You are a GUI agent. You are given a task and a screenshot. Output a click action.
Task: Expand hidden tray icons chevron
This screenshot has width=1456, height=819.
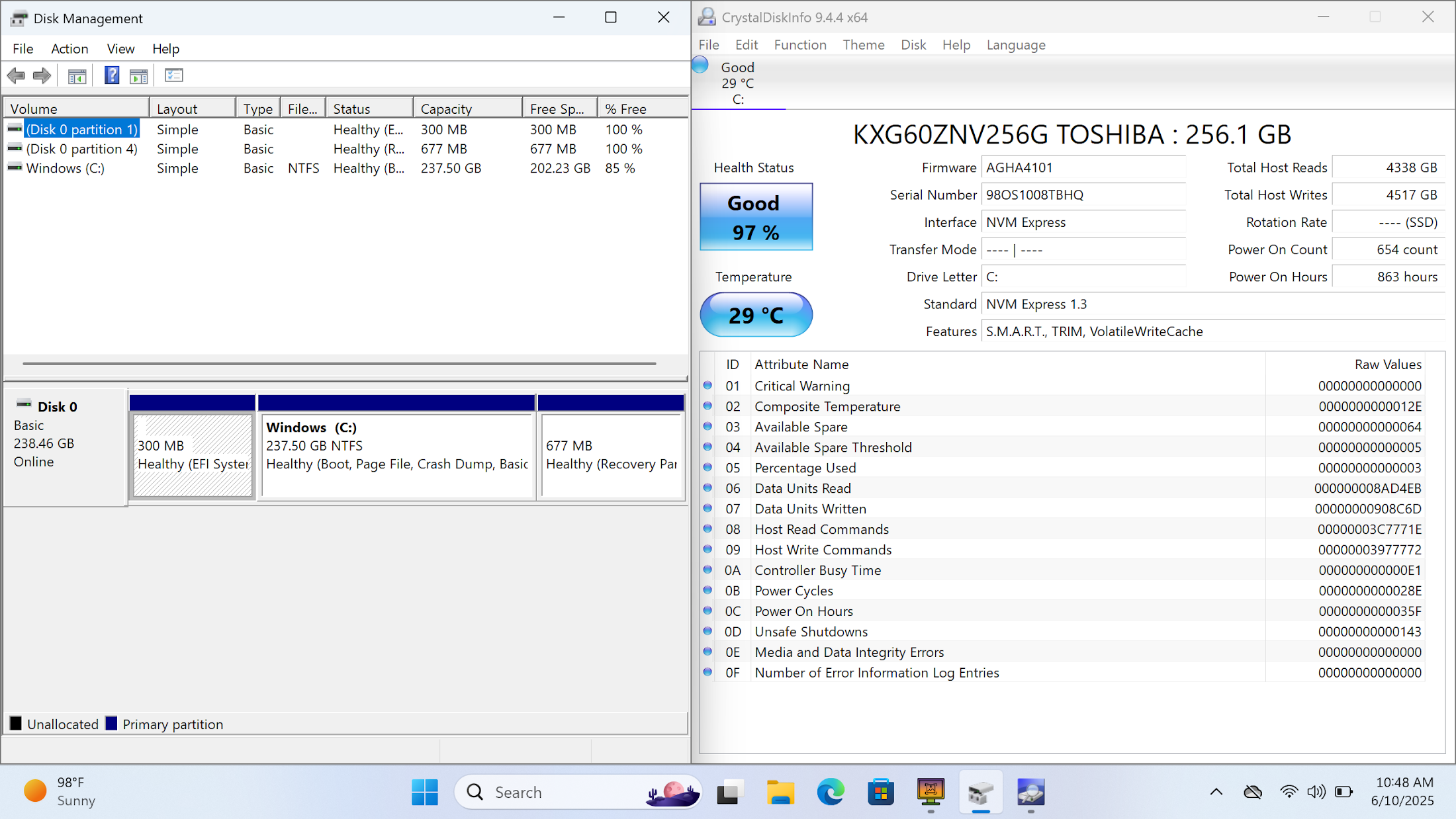(x=1216, y=792)
